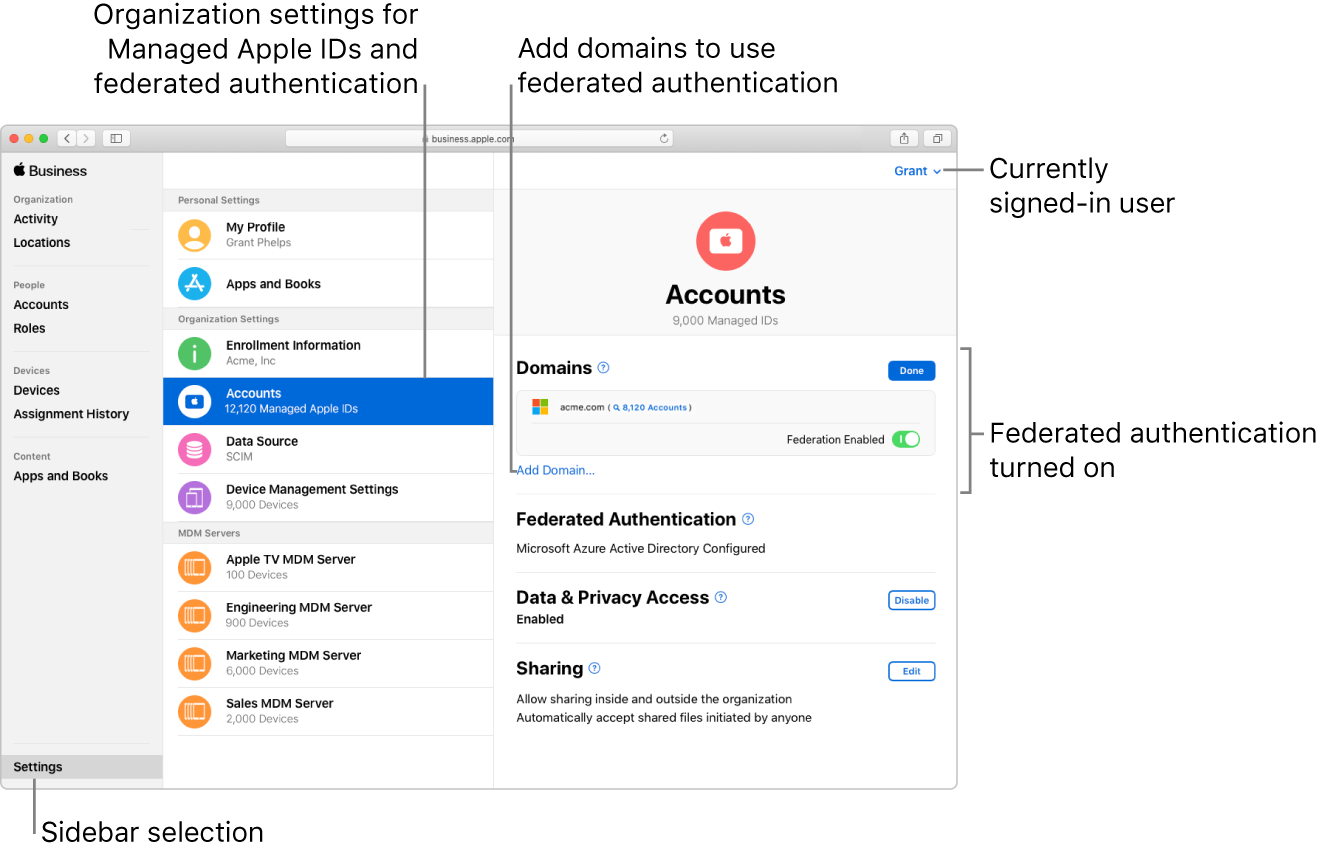Click the Safari share button
1327x854 pixels.
pyautogui.click(x=904, y=139)
